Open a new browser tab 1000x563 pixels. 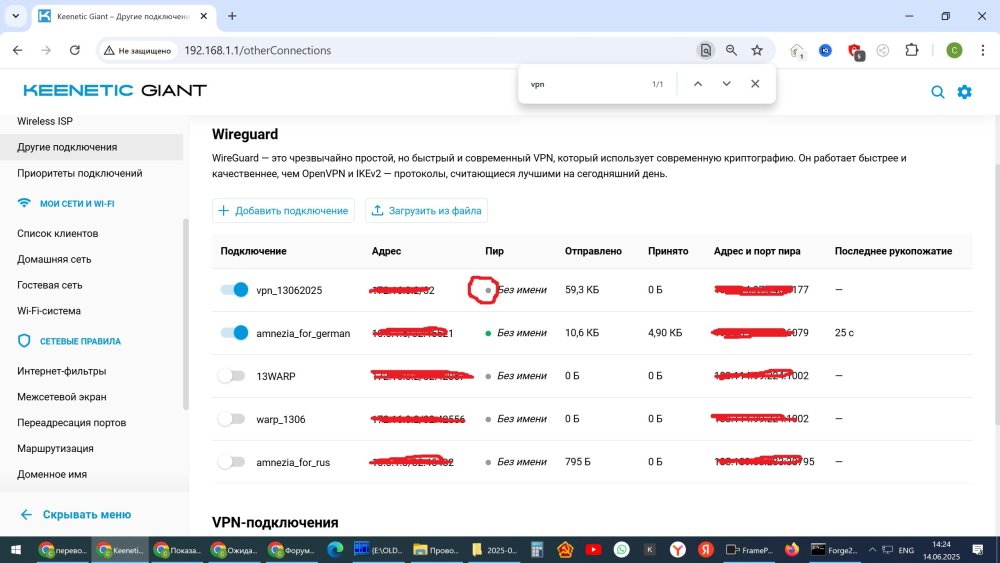232,16
